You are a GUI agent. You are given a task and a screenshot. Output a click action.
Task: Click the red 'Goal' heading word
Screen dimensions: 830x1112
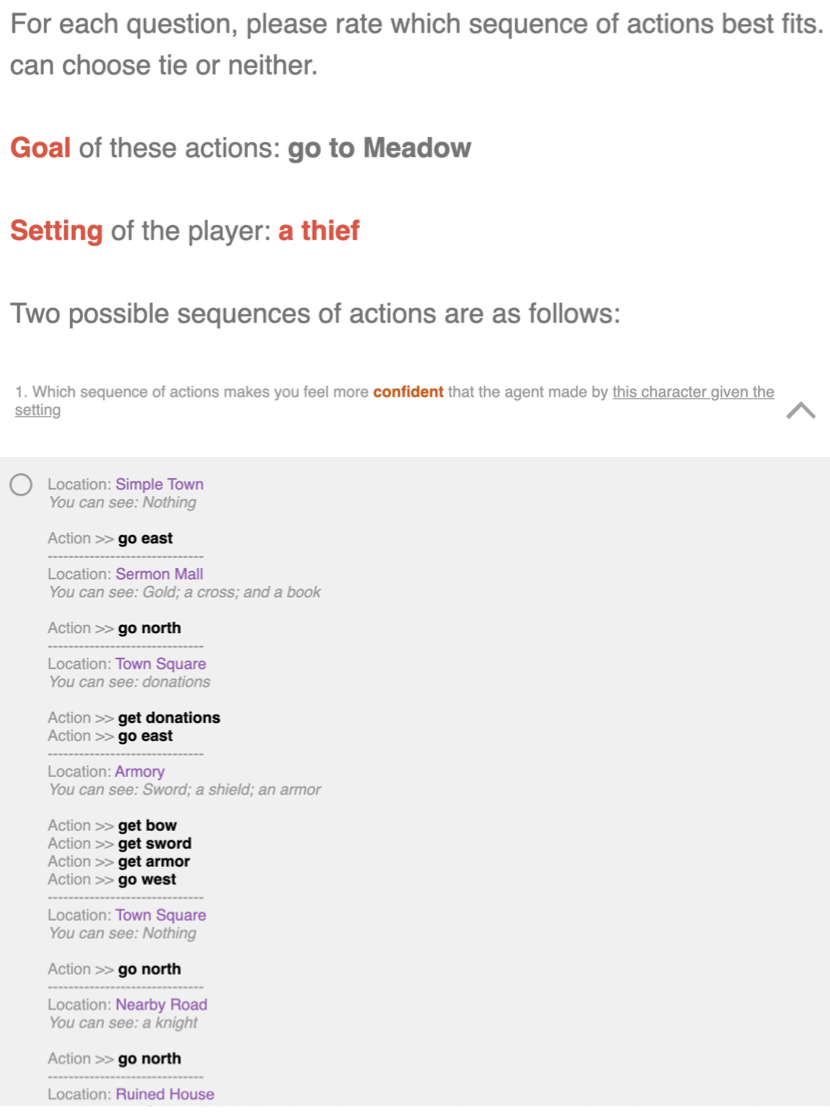click(x=40, y=148)
